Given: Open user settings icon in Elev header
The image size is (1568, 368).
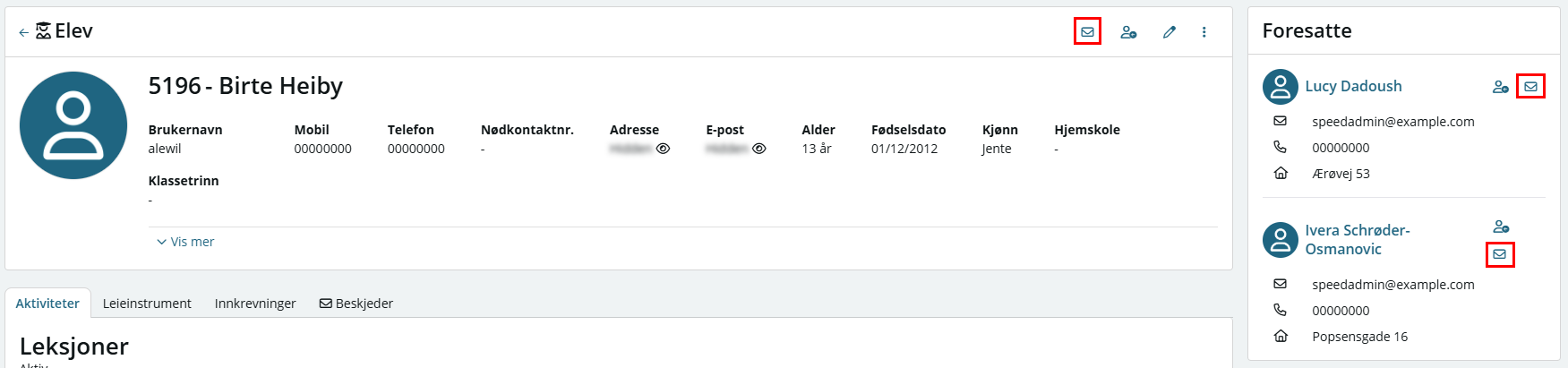Looking at the screenshot, I should pyautogui.click(x=1128, y=32).
